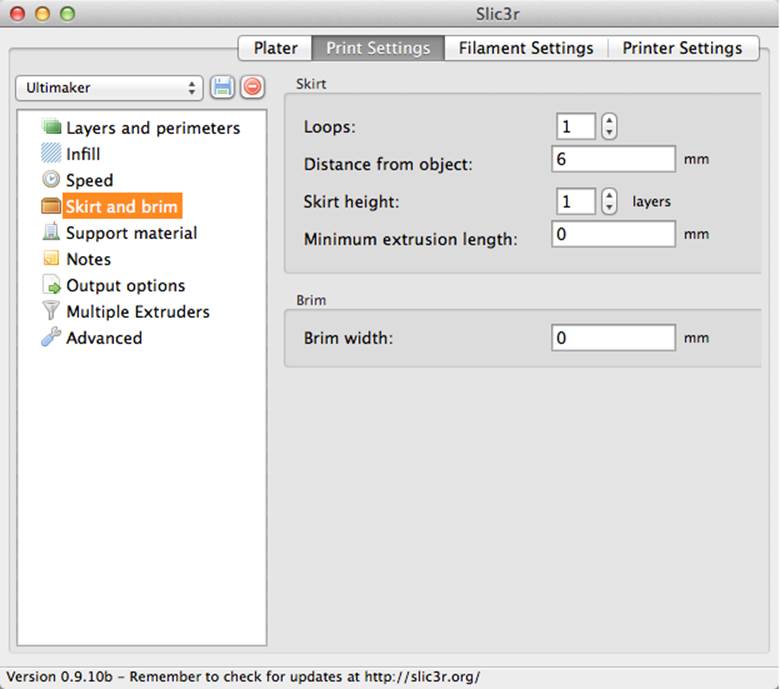This screenshot has width=780, height=689.
Task: Open the Ultimaker preset dropdown
Action: click(x=109, y=88)
